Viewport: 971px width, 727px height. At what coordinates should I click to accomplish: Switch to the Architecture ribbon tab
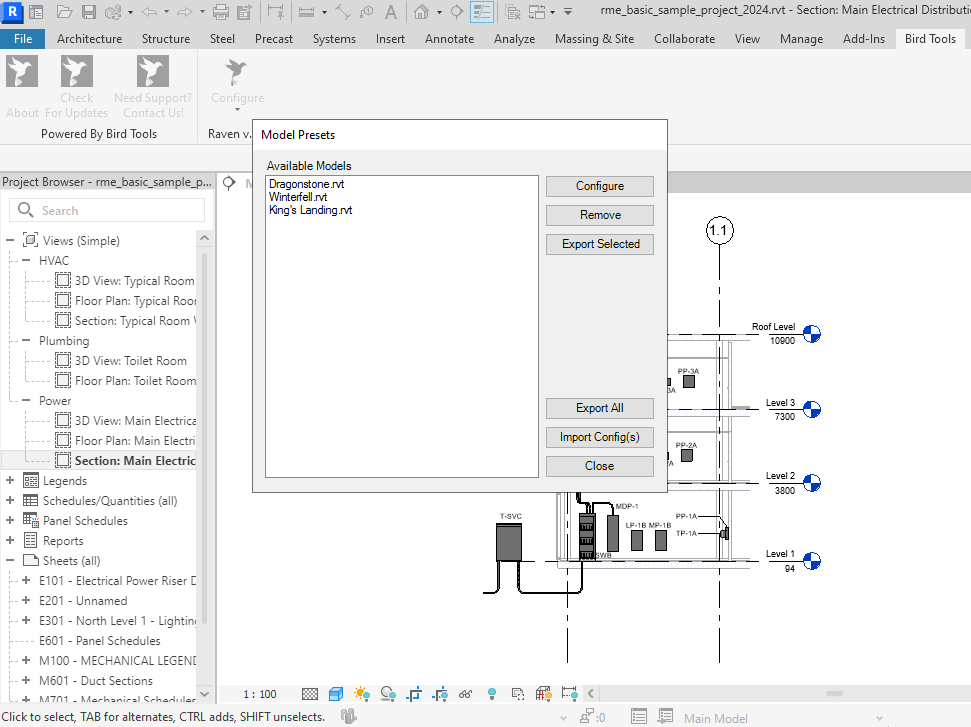point(89,39)
